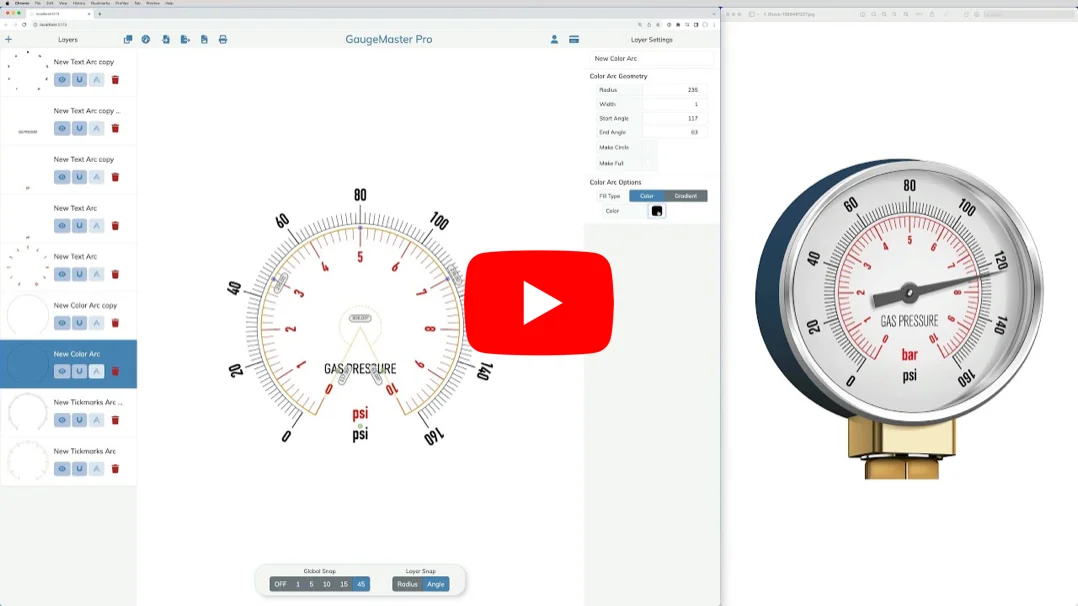Image resolution: width=1078 pixels, height=606 pixels.
Task: Open the Chrome menu in macOS menu bar
Action: click(x=22, y=3)
